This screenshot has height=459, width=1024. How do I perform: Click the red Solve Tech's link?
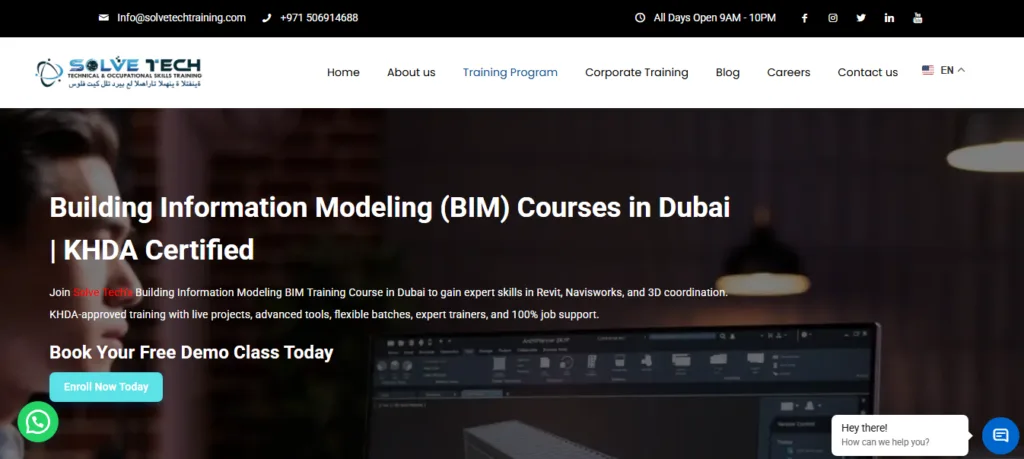pos(103,293)
